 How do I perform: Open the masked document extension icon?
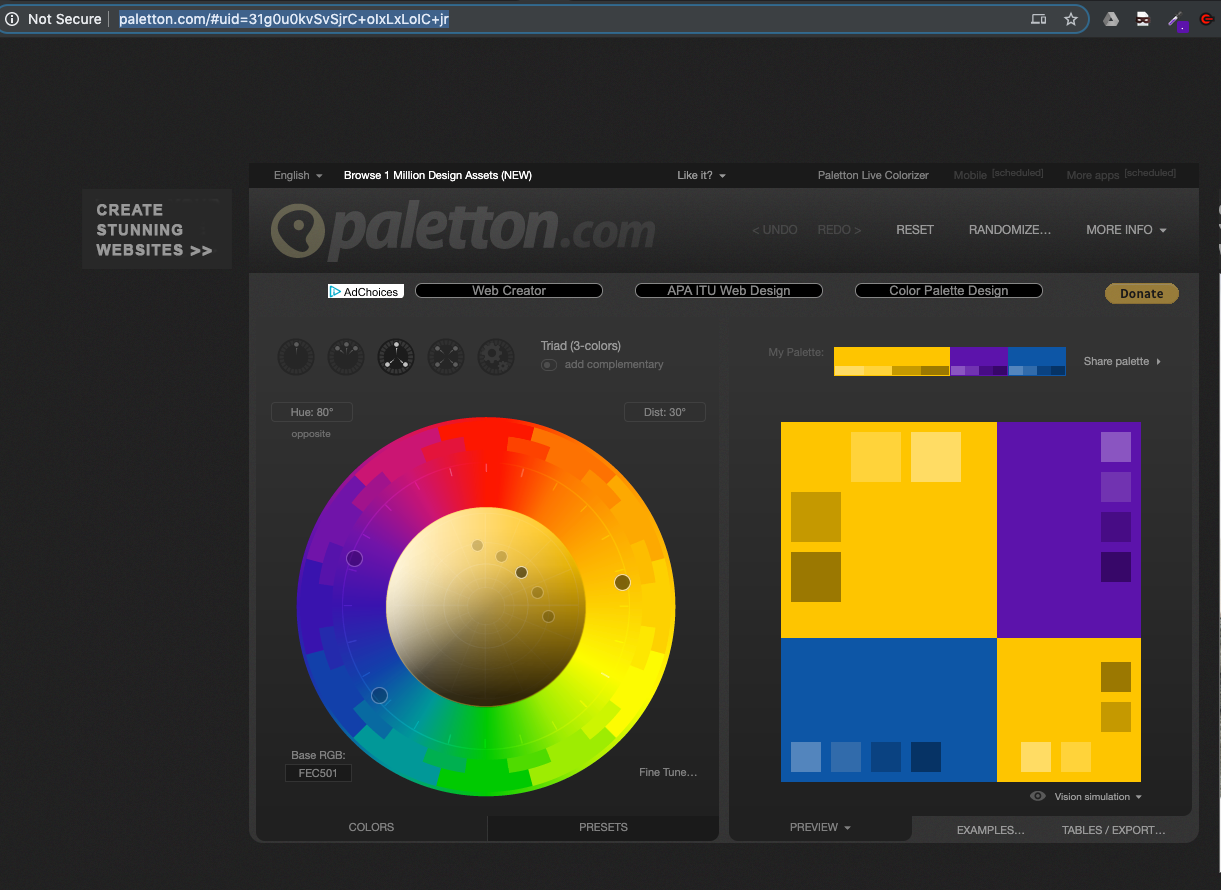click(x=1143, y=19)
